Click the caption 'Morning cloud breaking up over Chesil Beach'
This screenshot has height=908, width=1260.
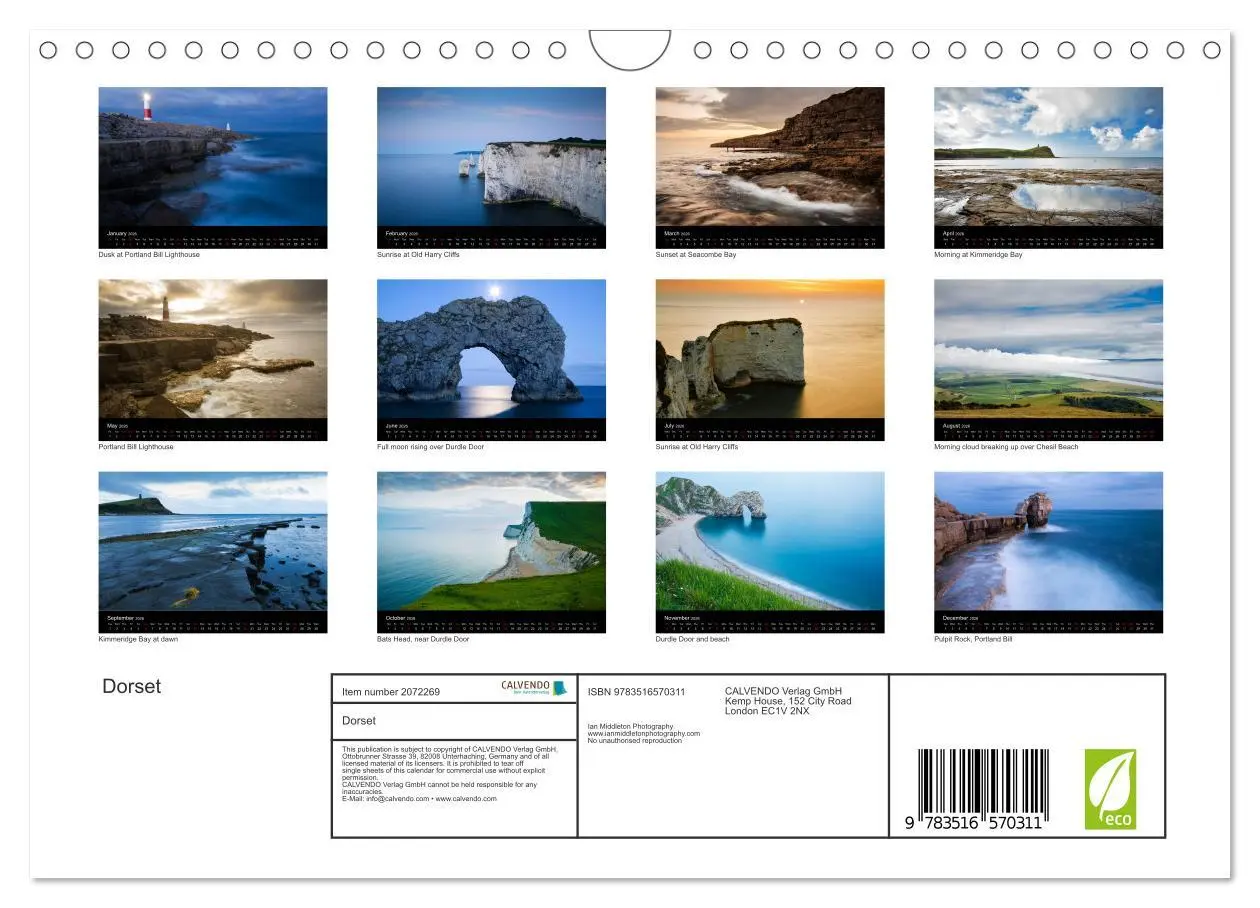click(x=1006, y=447)
